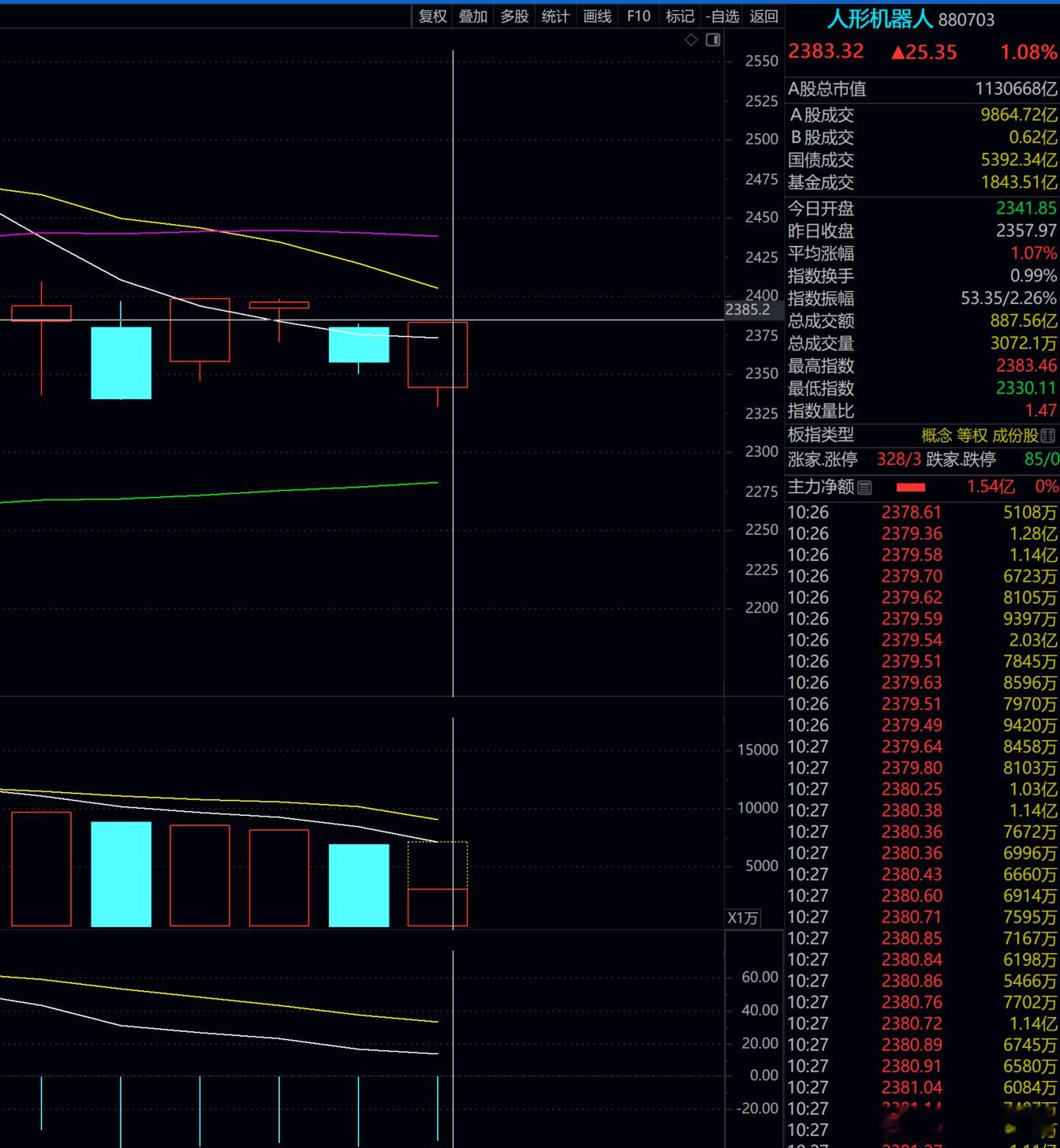Click the 国债成交 value 5392.34亿
Image resolution: width=1060 pixels, height=1148 pixels.
click(x=1019, y=160)
